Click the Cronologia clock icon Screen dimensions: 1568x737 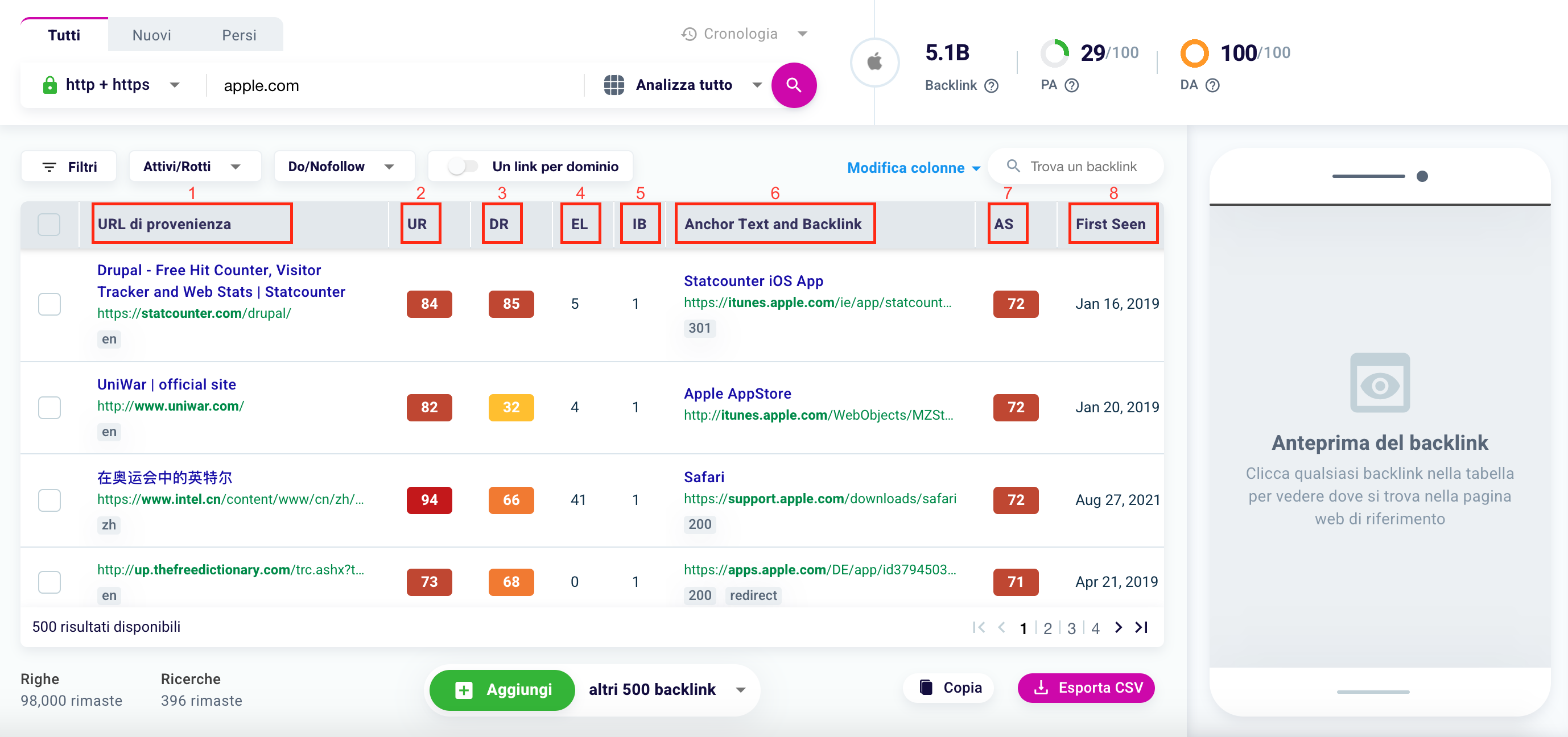point(688,34)
